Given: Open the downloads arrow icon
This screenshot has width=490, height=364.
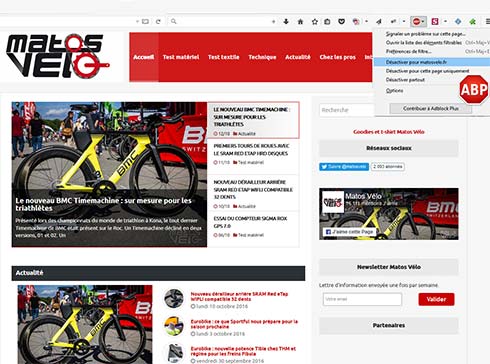Looking at the screenshot, I should [x=286, y=22].
